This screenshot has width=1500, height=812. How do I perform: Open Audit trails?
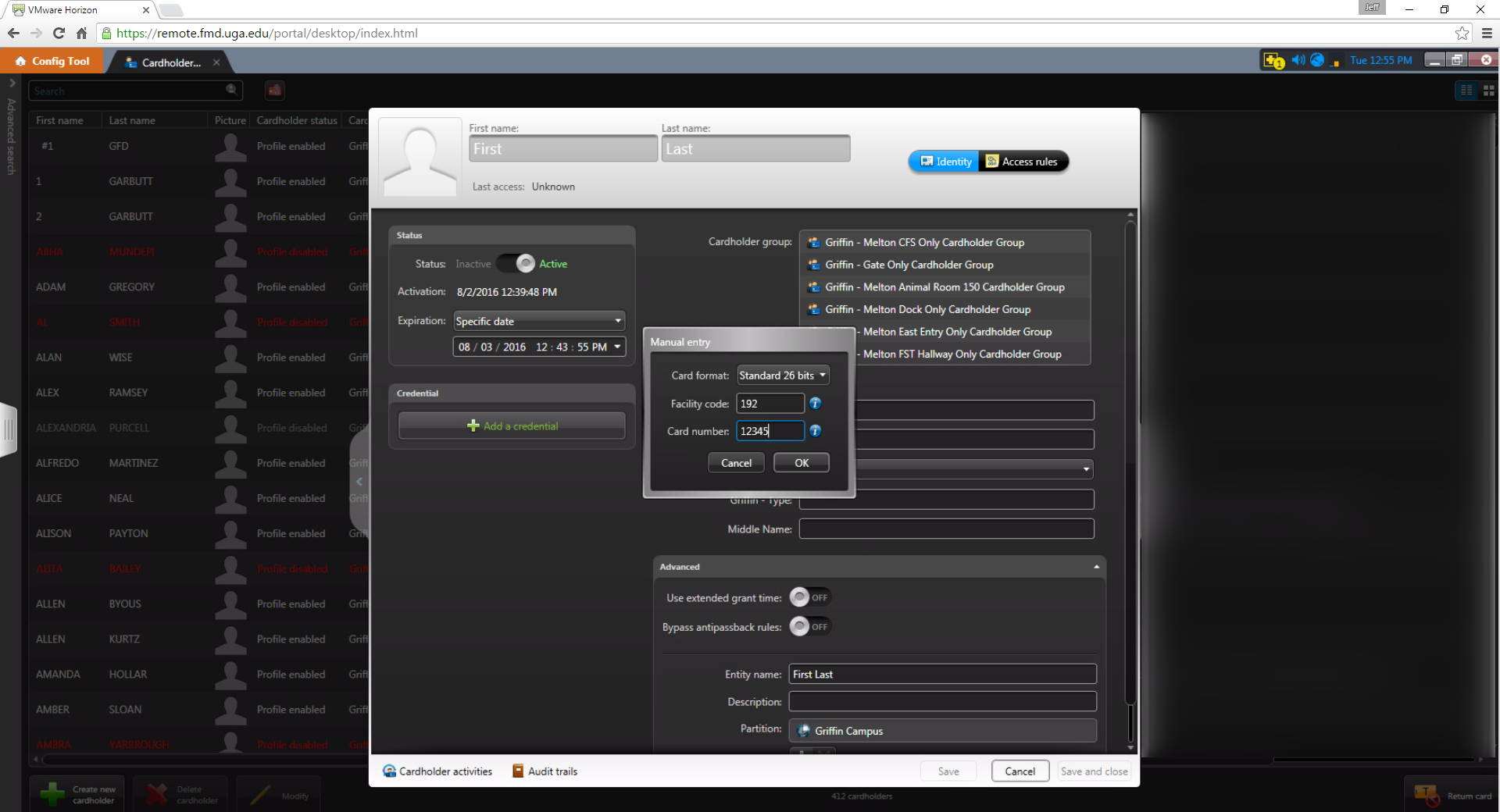[x=545, y=771]
